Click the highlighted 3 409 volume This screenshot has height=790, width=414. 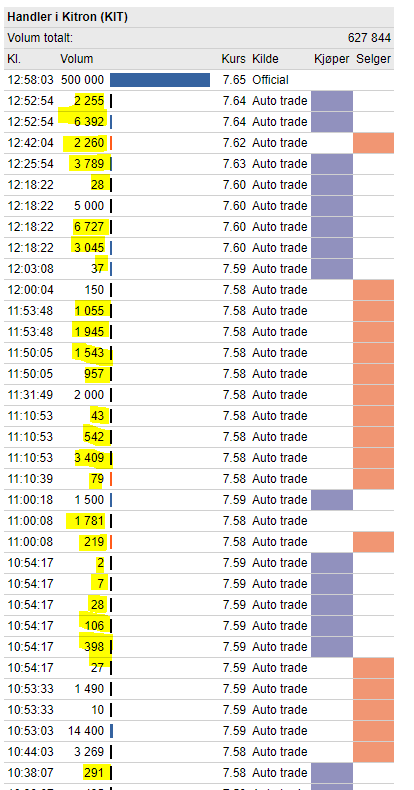89,458
